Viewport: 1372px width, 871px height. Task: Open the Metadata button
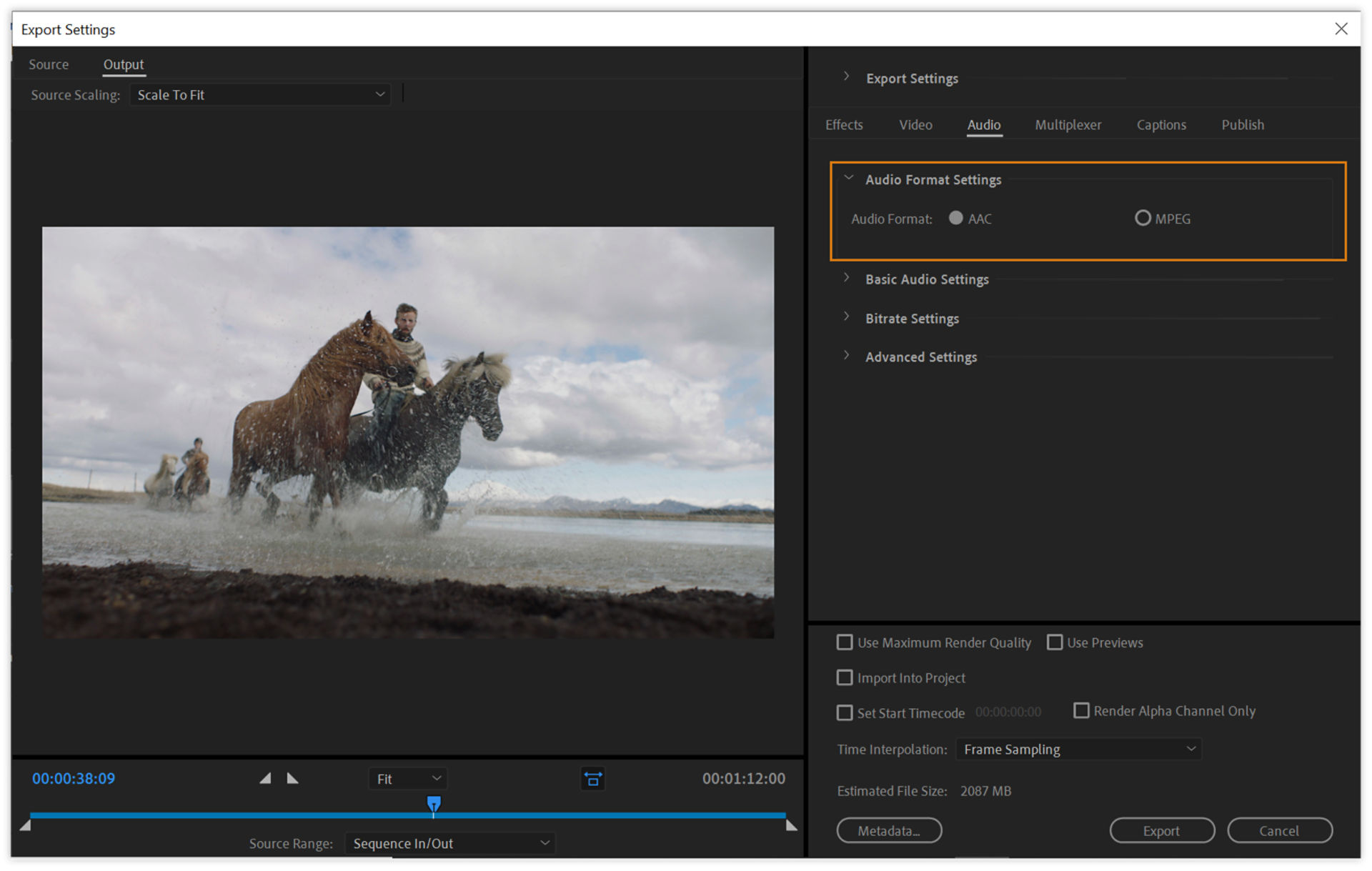coord(889,830)
